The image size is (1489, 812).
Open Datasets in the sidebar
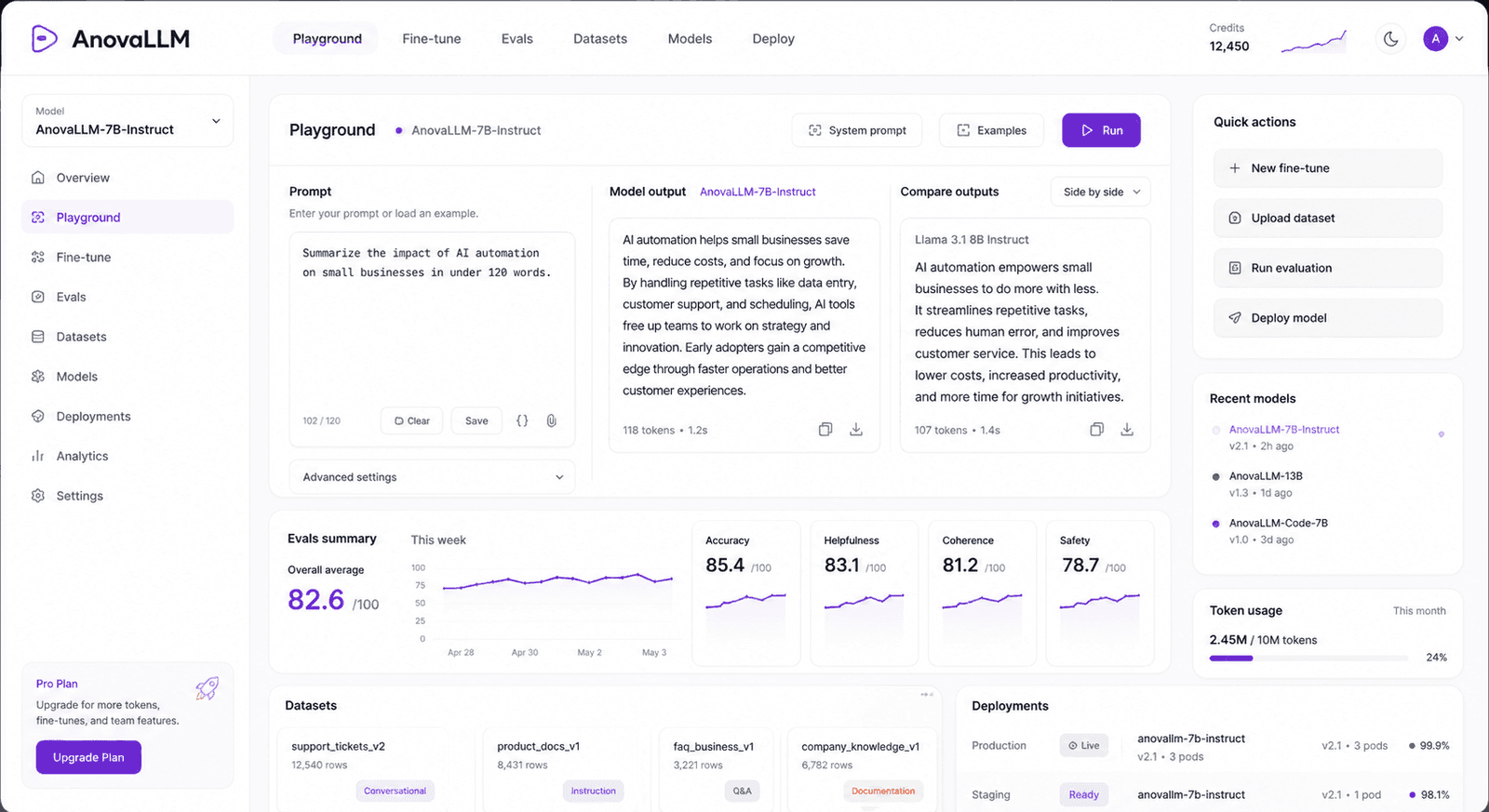click(x=127, y=337)
